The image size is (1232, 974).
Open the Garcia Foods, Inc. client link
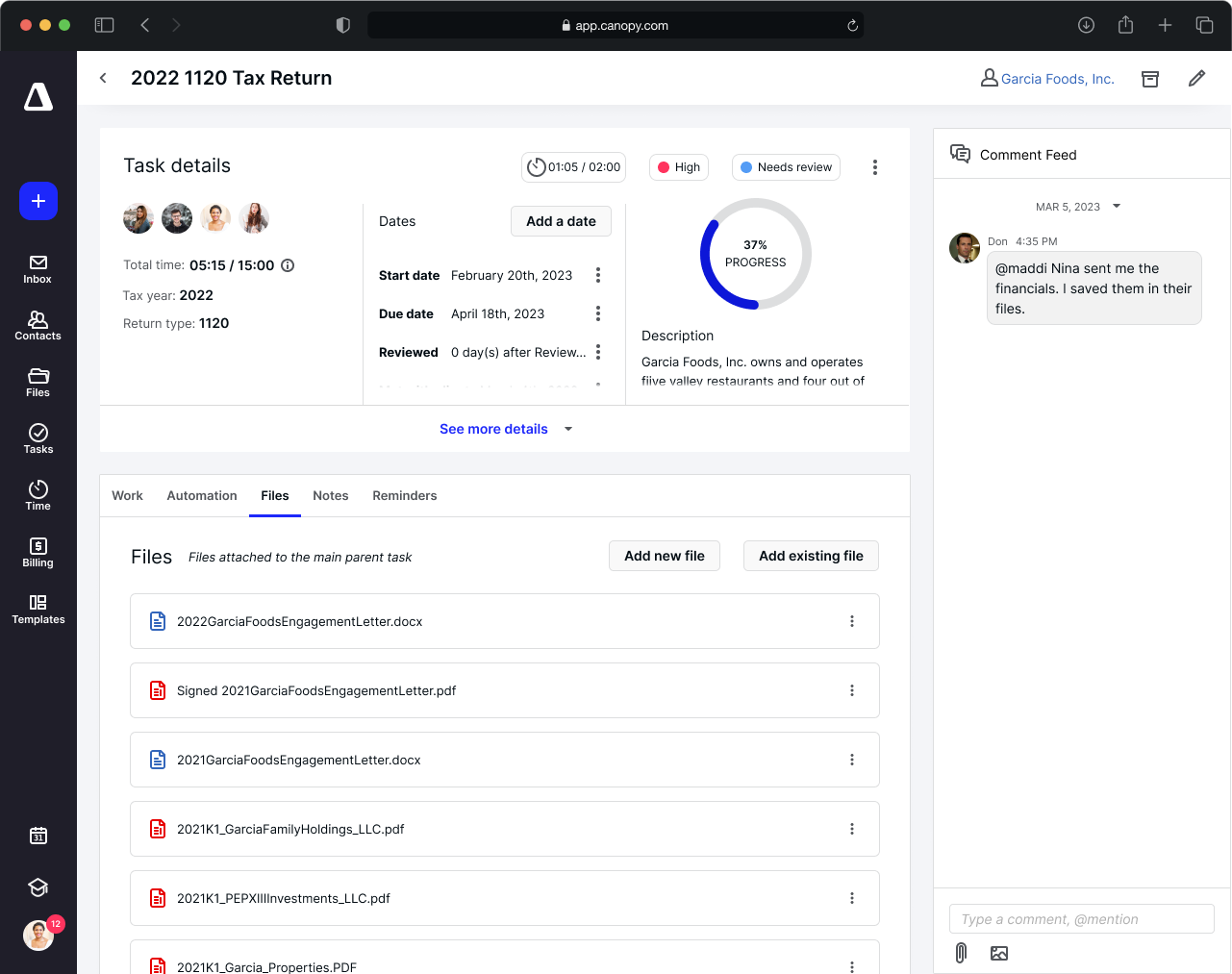[1057, 79]
